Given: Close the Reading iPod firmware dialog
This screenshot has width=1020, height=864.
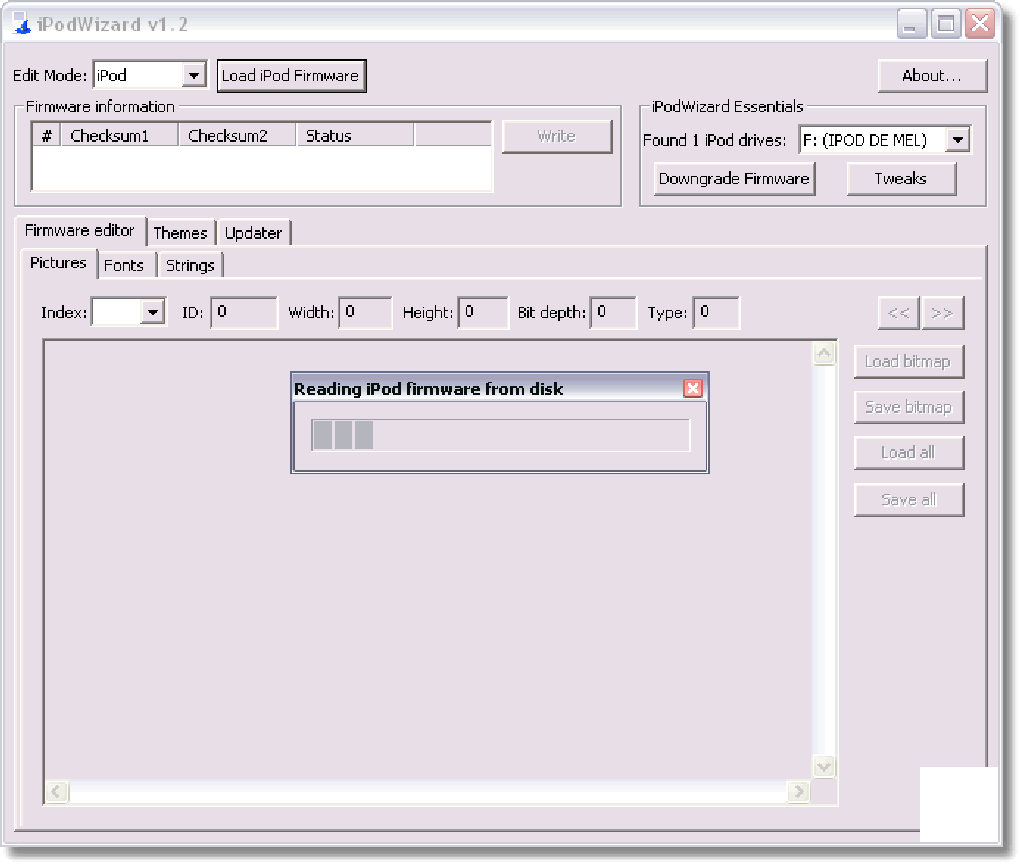Looking at the screenshot, I should click(693, 388).
